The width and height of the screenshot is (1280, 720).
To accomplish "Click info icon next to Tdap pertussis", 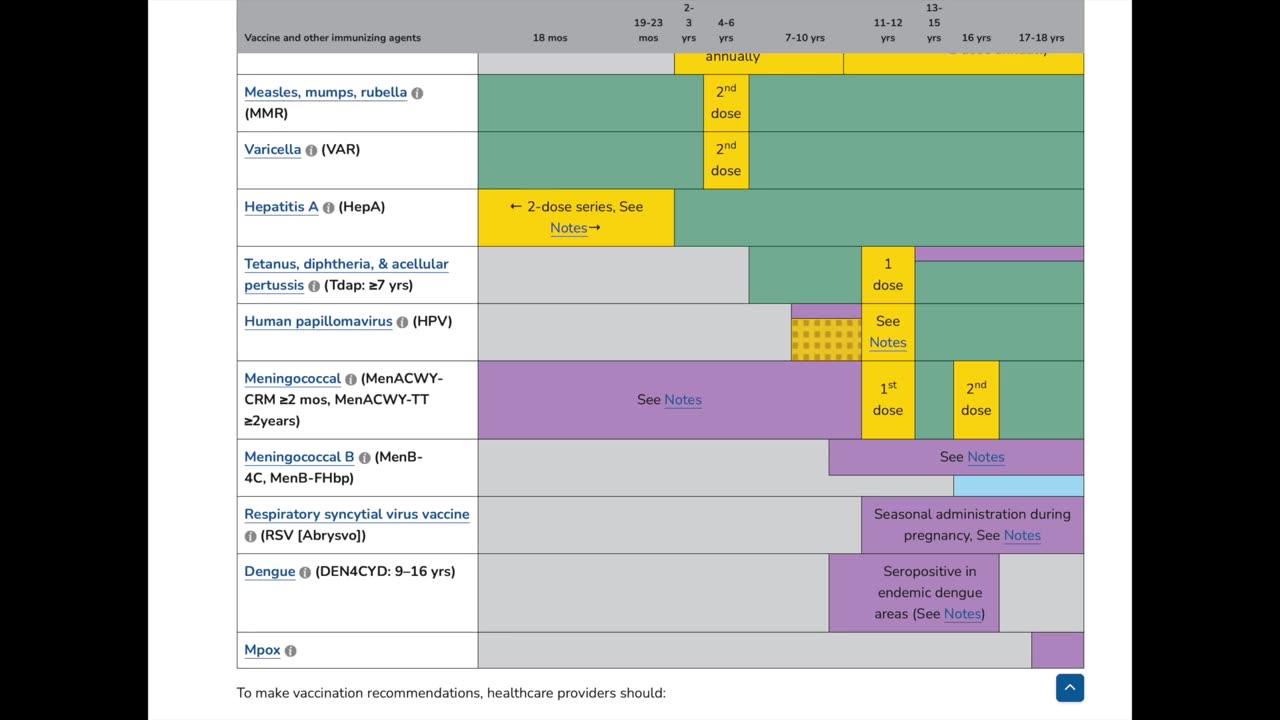I will (x=314, y=286).
